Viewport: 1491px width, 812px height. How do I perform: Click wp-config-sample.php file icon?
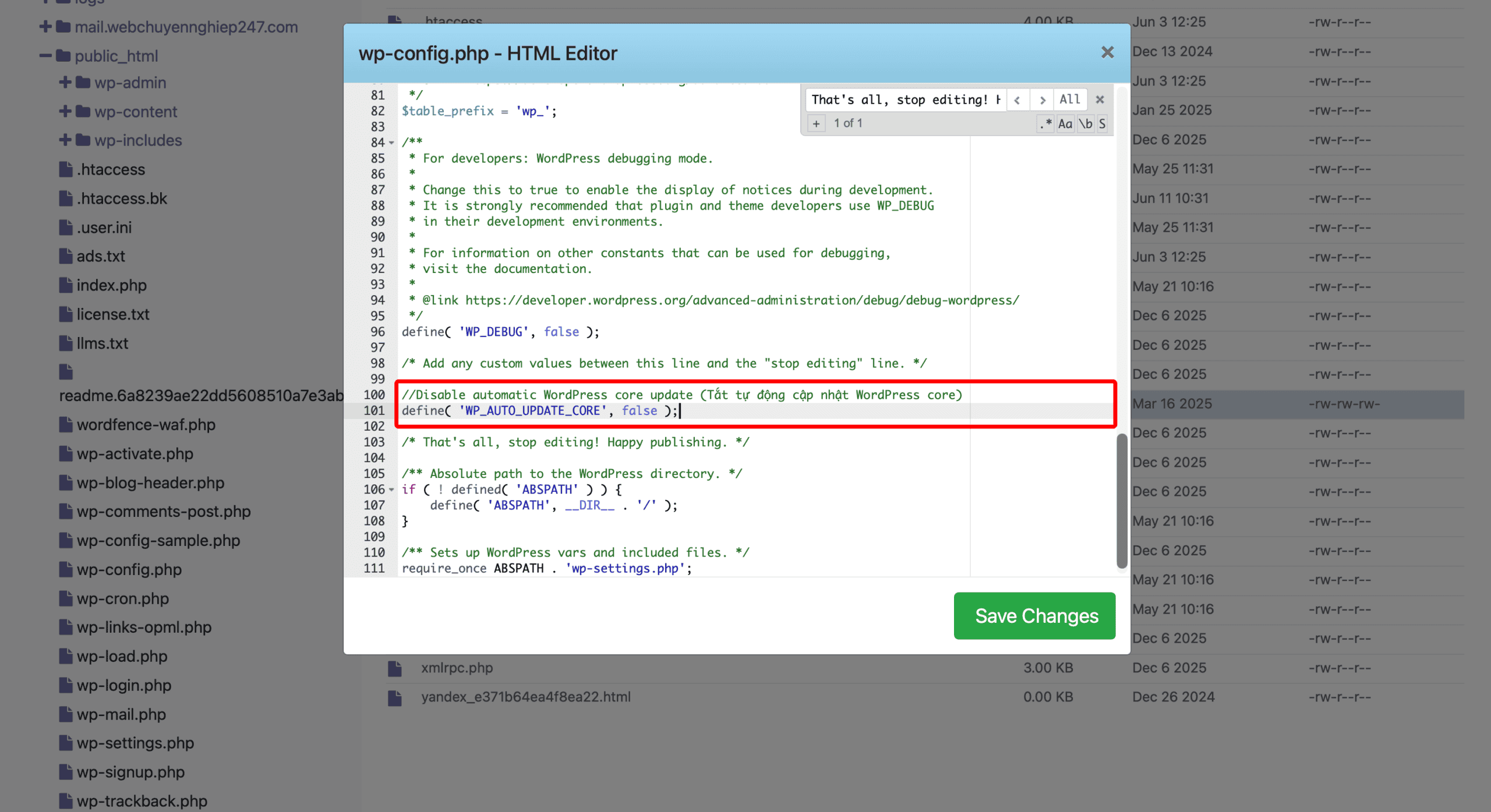tap(66, 541)
